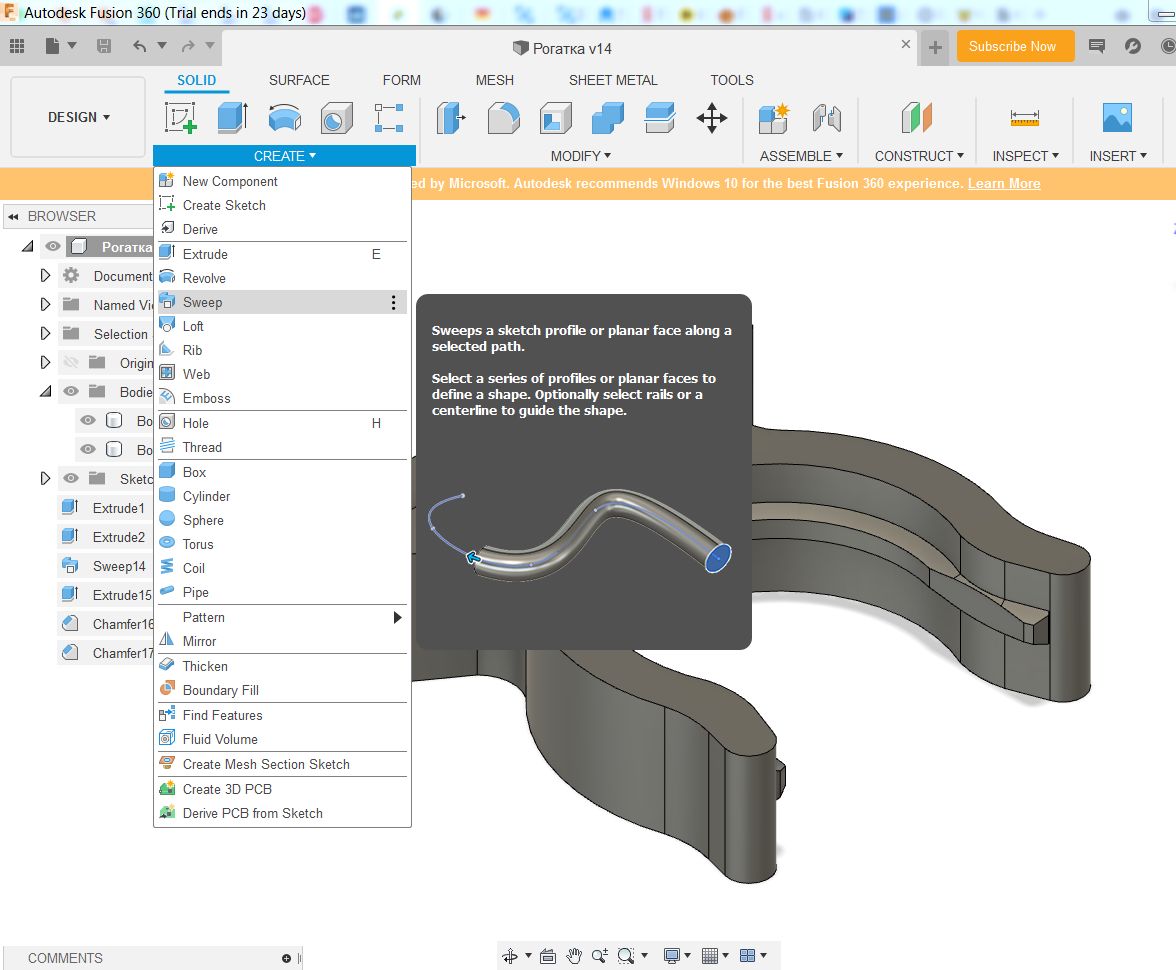Open the Learn More link in banner
This screenshot has height=970, width=1176.
coord(1003,183)
